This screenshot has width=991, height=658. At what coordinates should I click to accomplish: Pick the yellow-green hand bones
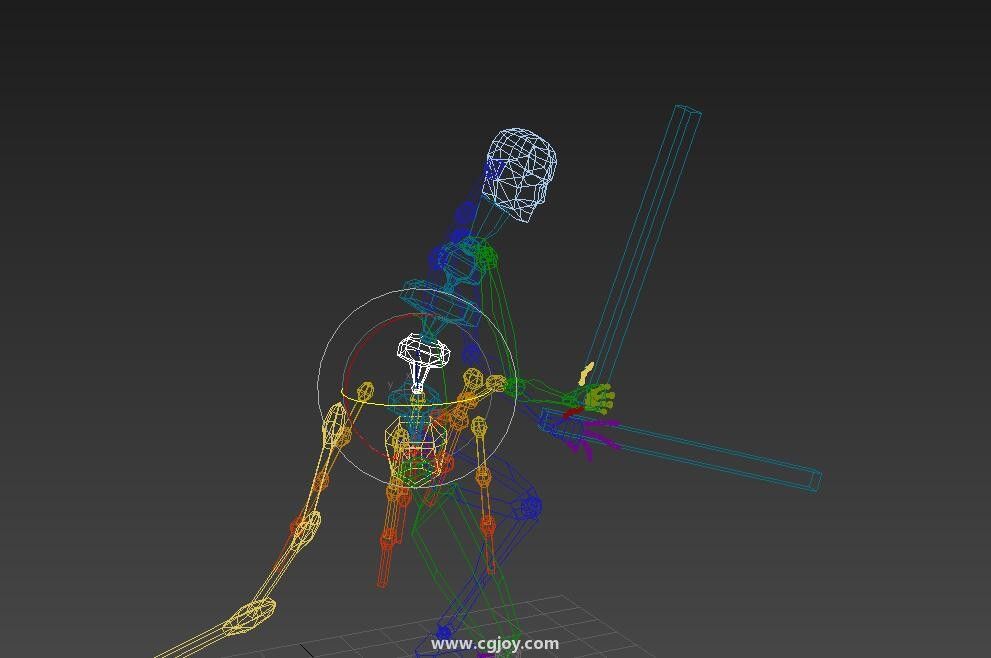599,399
